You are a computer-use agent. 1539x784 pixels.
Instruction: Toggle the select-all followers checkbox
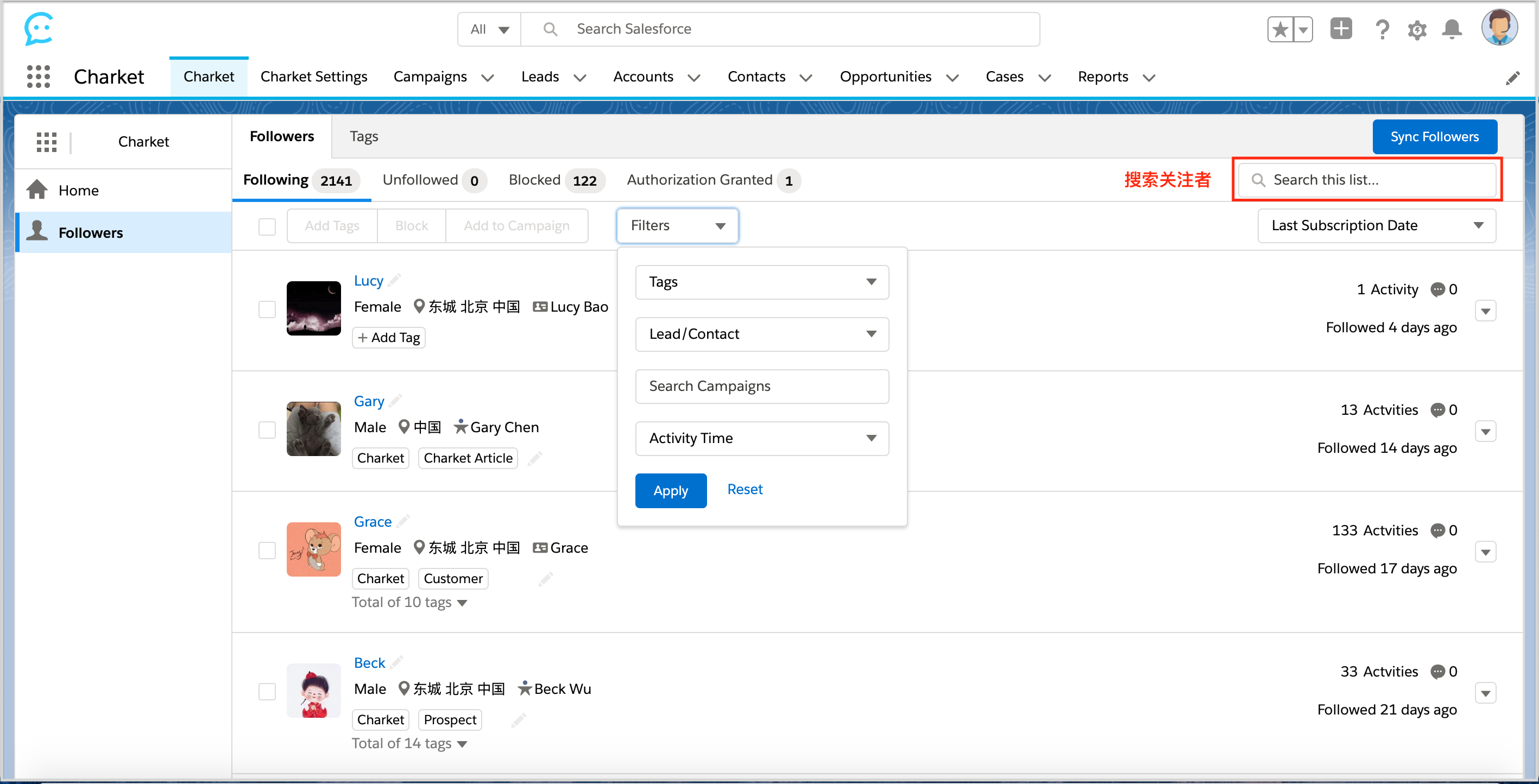[267, 226]
